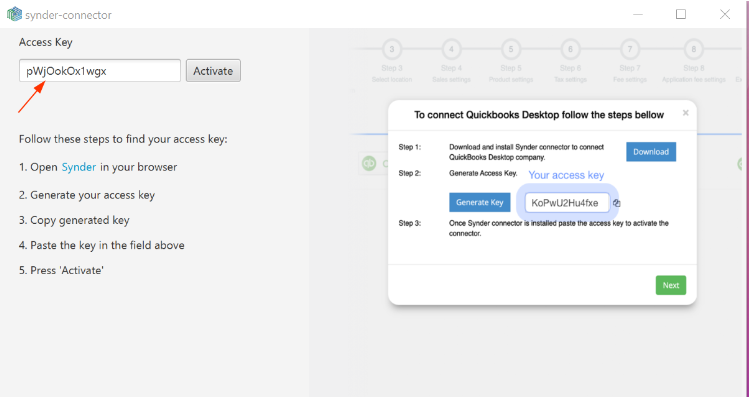This screenshot has width=749, height=397.
Task: Select Step 3 Select location circle
Action: click(x=392, y=49)
